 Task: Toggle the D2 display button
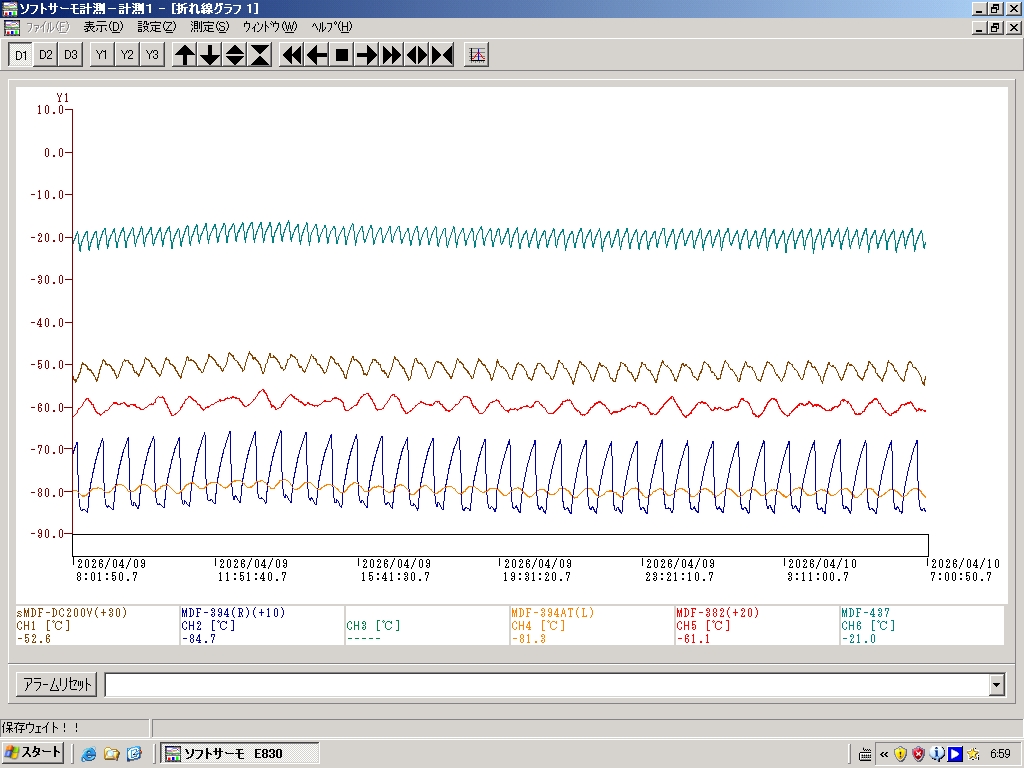45,55
